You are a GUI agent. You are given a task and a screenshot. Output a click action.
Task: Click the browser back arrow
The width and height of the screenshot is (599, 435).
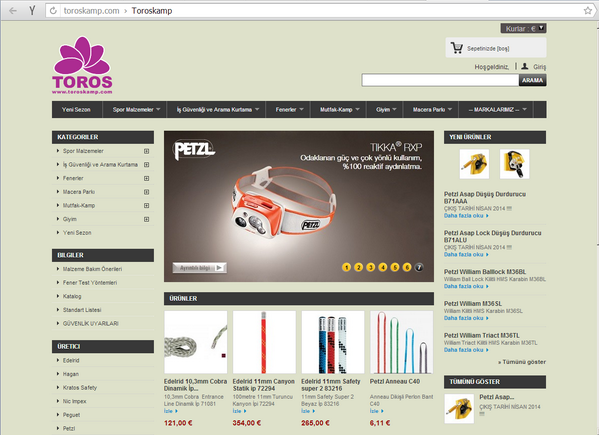13,11
